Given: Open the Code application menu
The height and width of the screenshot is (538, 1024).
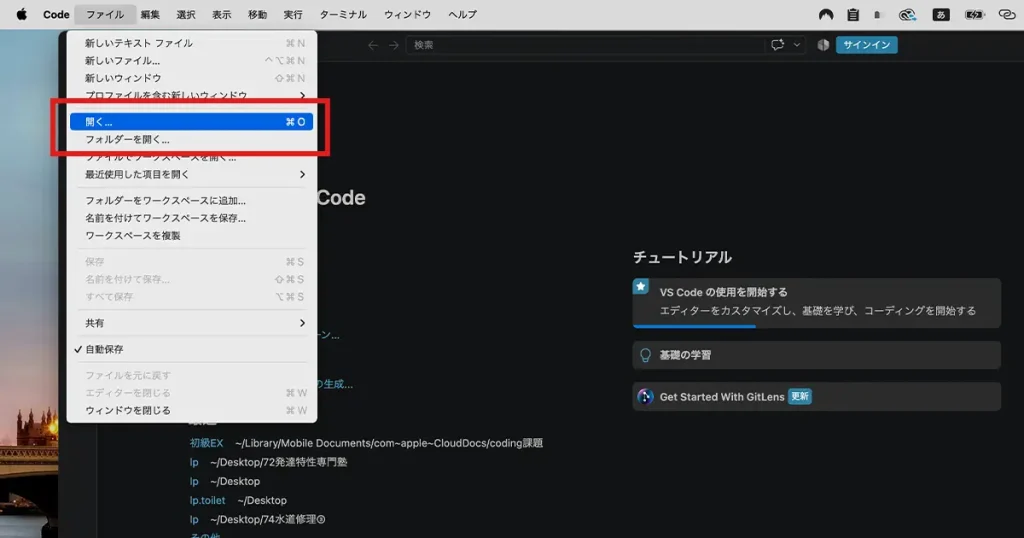Looking at the screenshot, I should coord(56,14).
